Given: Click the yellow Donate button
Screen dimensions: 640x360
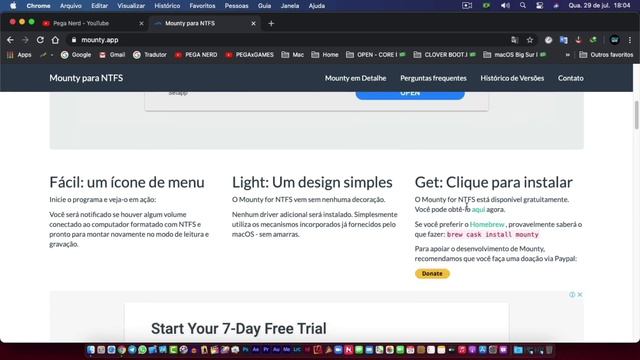Looking at the screenshot, I should pos(432,273).
